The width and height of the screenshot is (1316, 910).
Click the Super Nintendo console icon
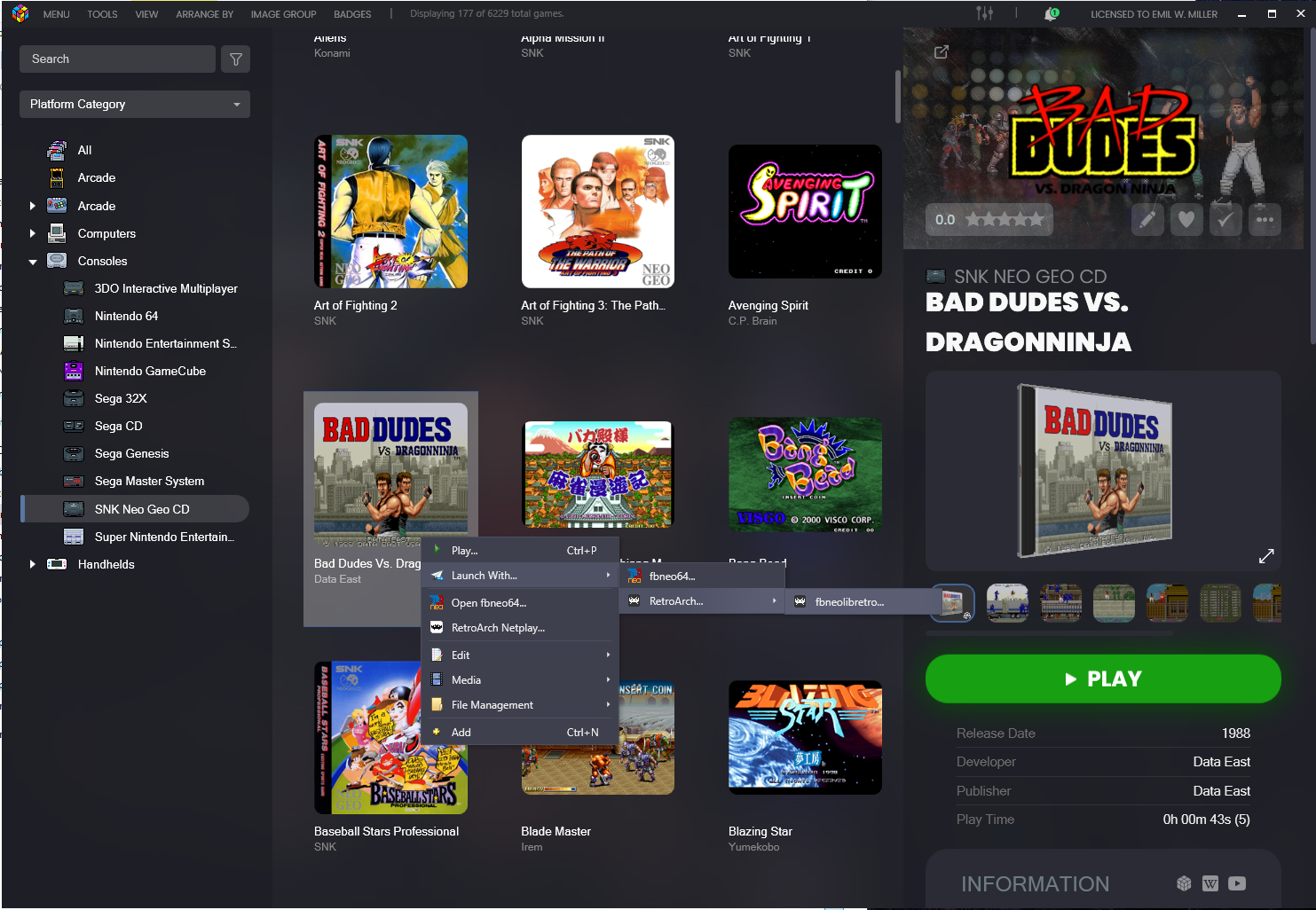click(74, 537)
